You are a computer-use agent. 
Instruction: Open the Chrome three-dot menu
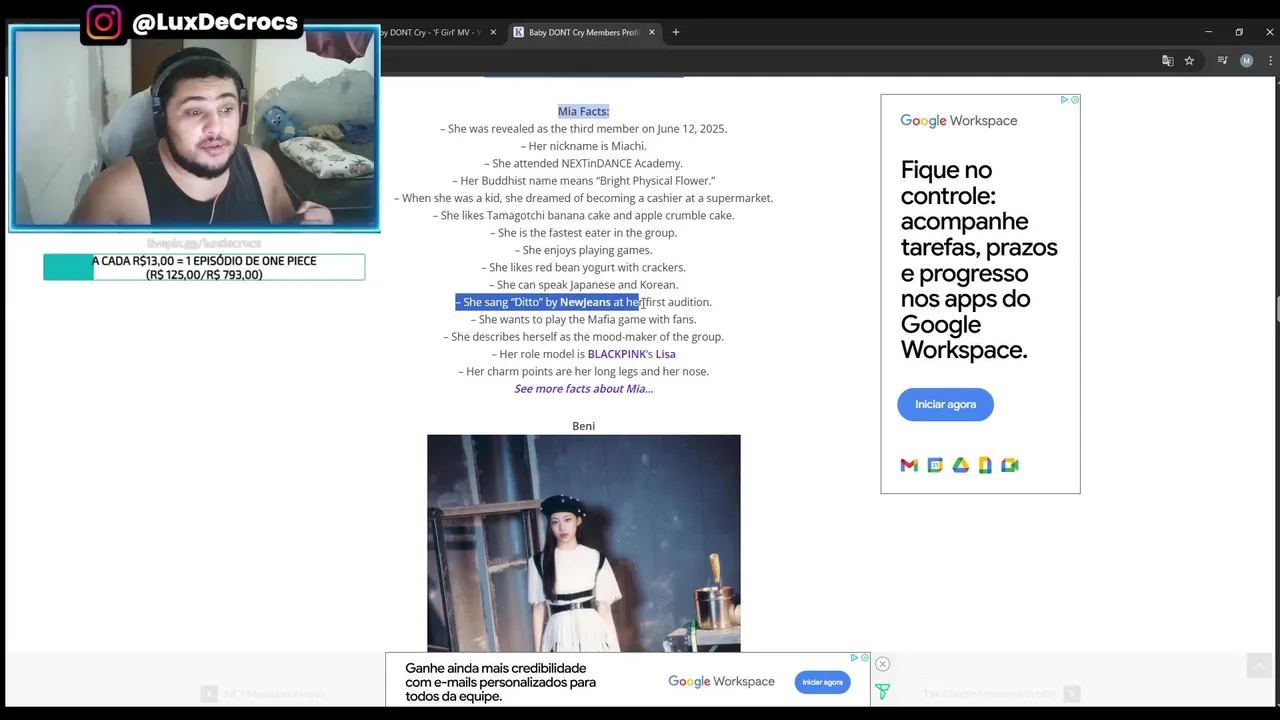coord(1270,61)
